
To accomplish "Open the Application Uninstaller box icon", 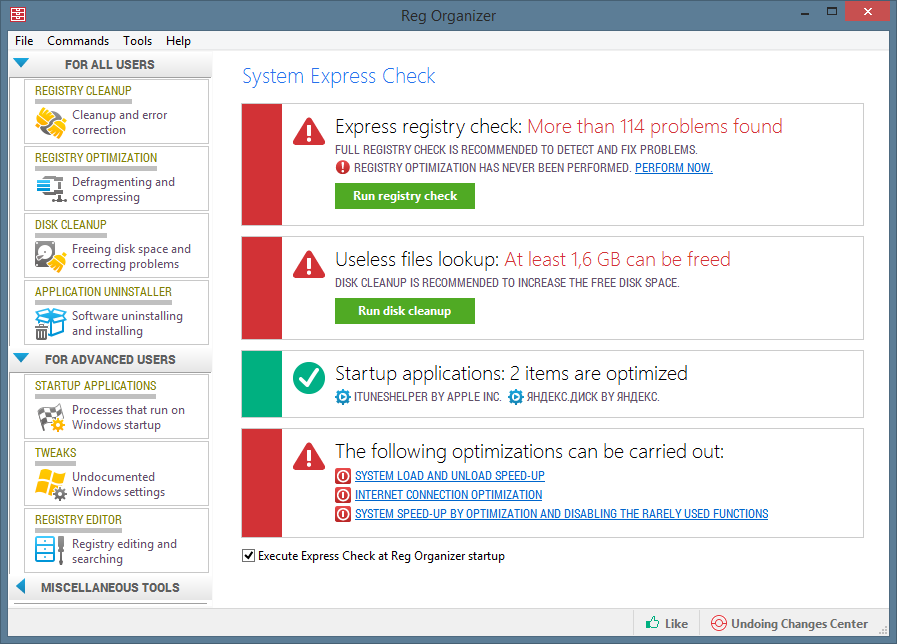I will point(50,323).
